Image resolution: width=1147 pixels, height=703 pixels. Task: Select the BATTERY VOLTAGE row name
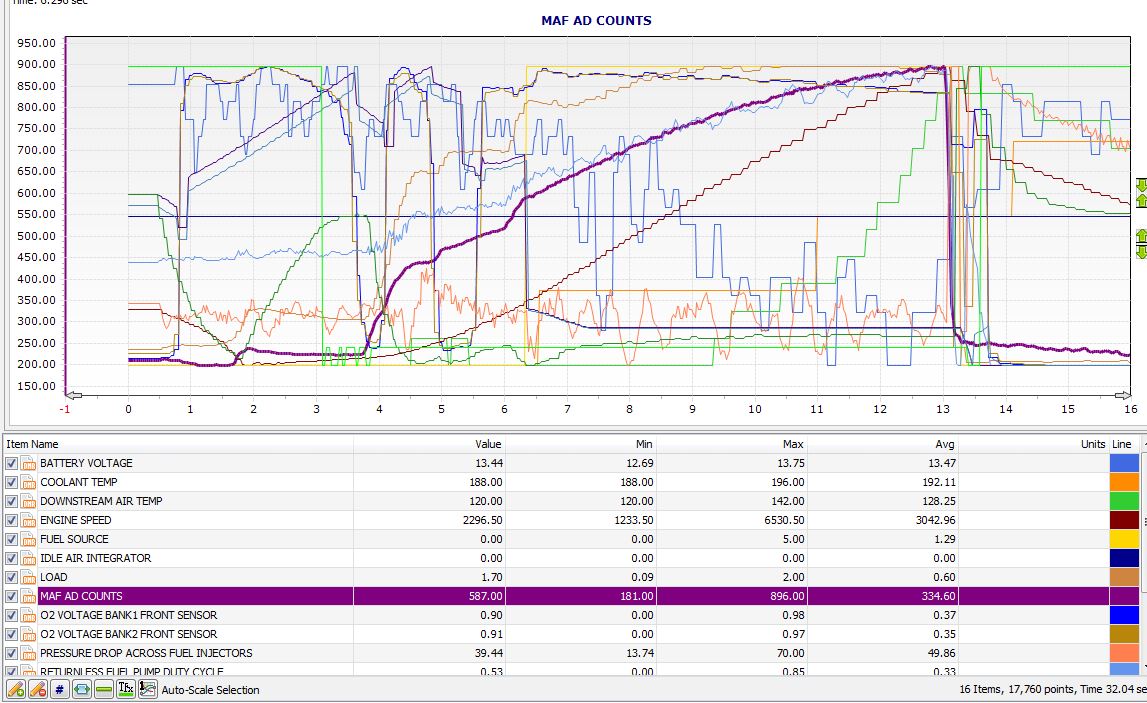click(86, 463)
